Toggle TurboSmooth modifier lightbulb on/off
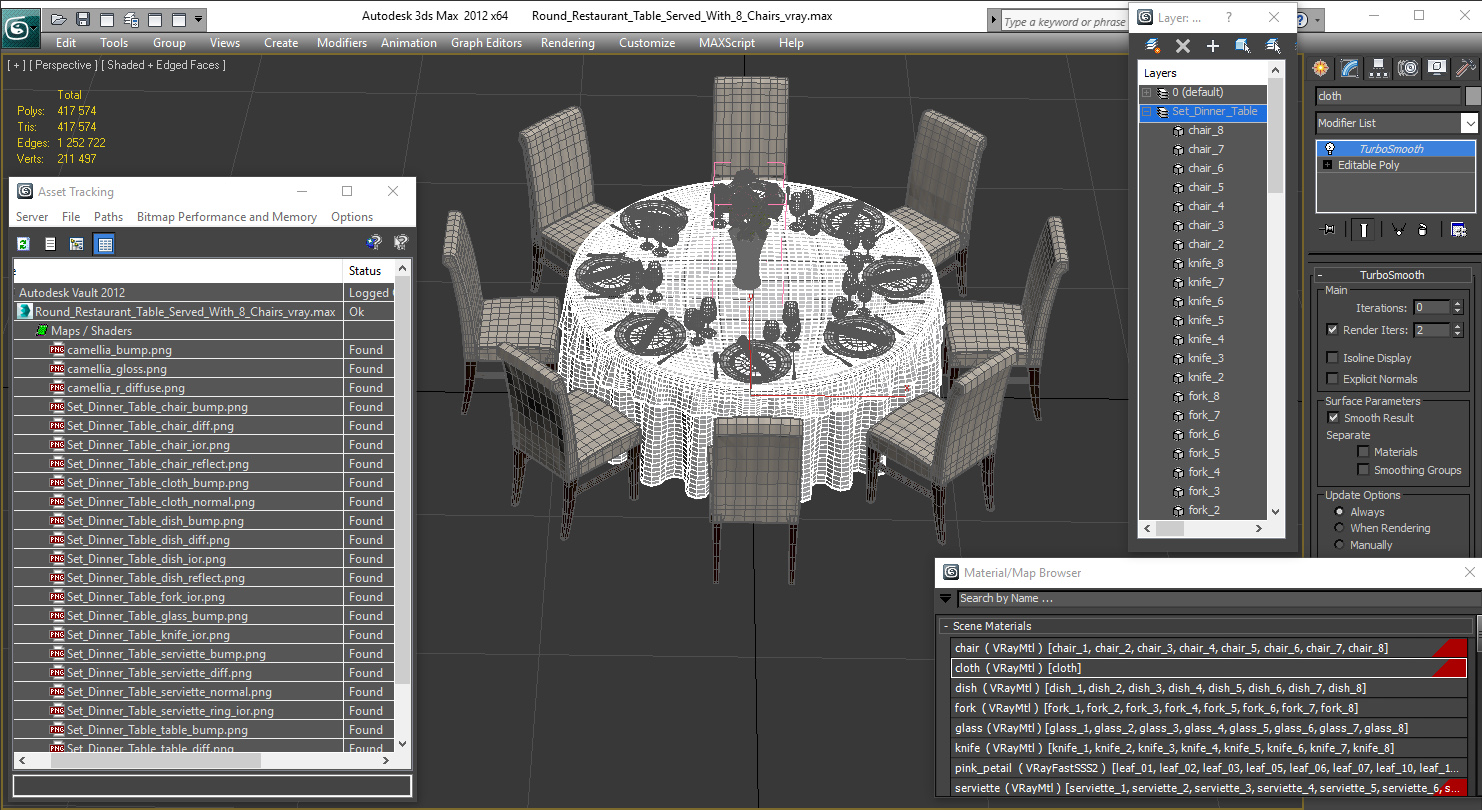Viewport: 1482px width, 810px height. tap(1330, 149)
